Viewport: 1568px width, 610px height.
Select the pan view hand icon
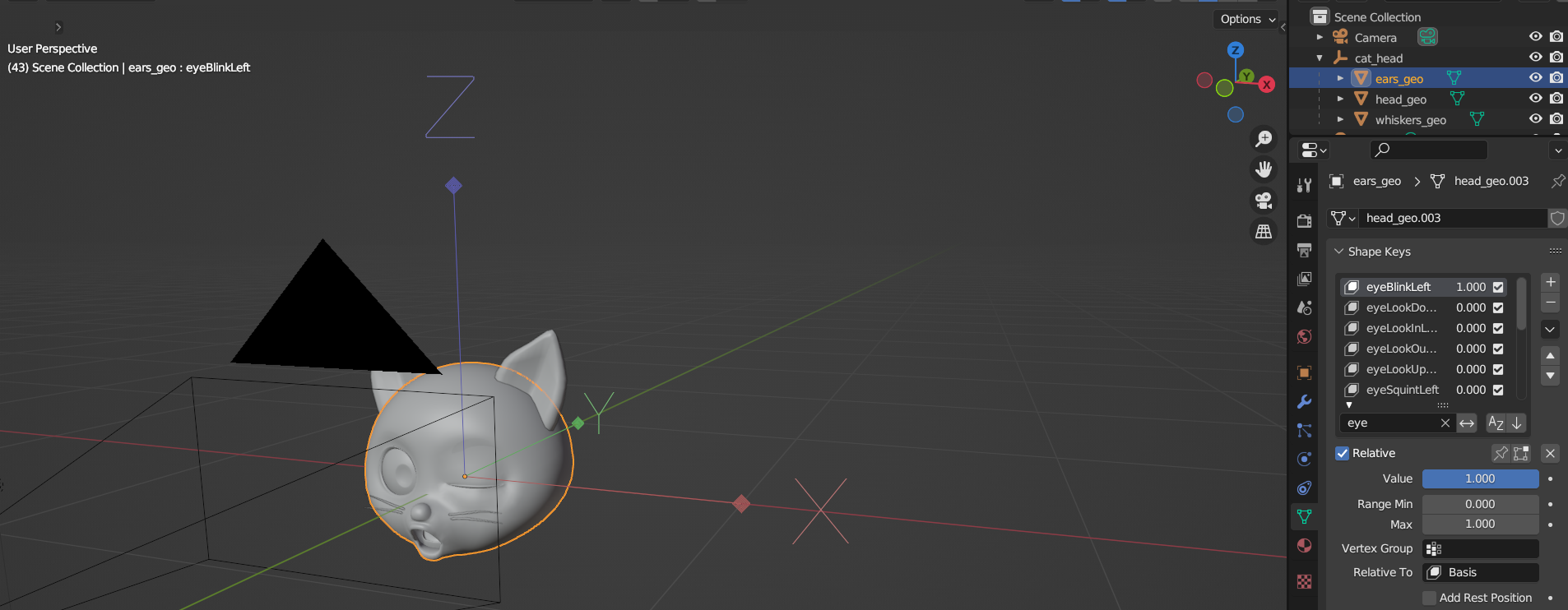click(x=1264, y=169)
